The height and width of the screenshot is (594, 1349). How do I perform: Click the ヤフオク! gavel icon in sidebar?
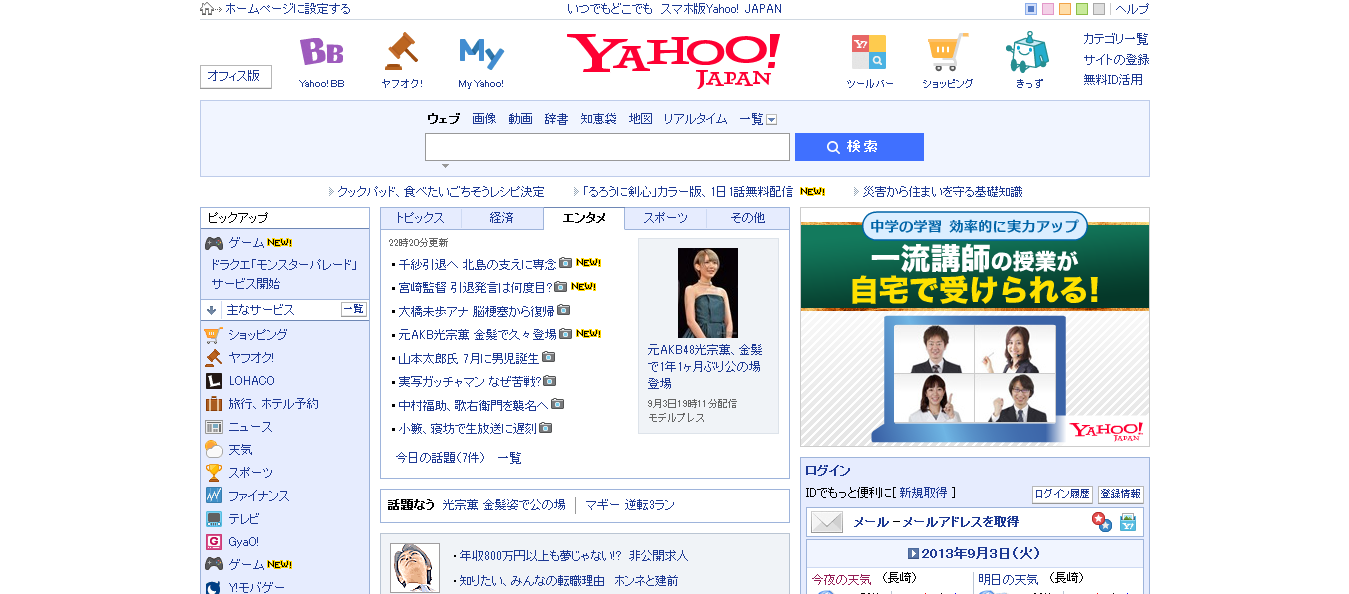(213, 358)
